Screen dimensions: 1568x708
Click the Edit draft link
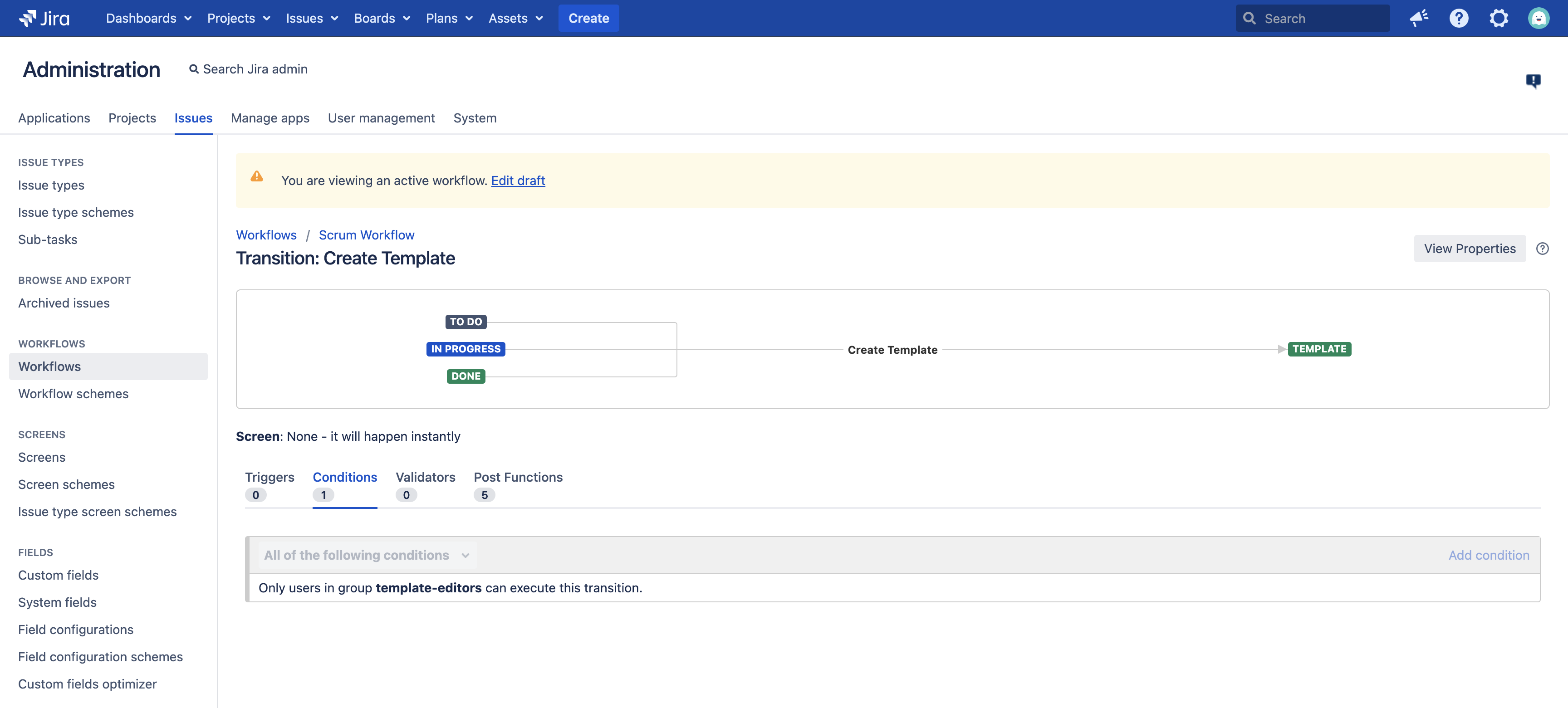[x=517, y=181]
